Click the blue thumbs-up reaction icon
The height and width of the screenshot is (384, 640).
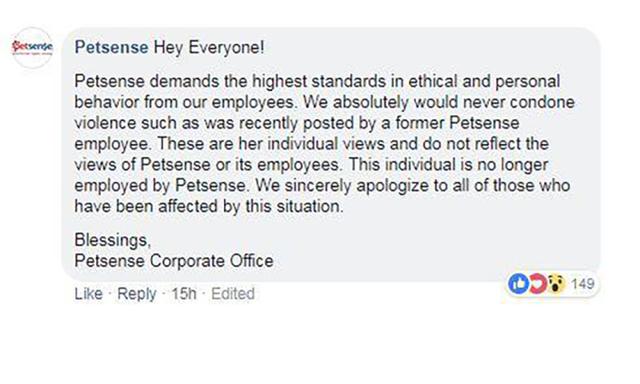pyautogui.click(x=518, y=283)
